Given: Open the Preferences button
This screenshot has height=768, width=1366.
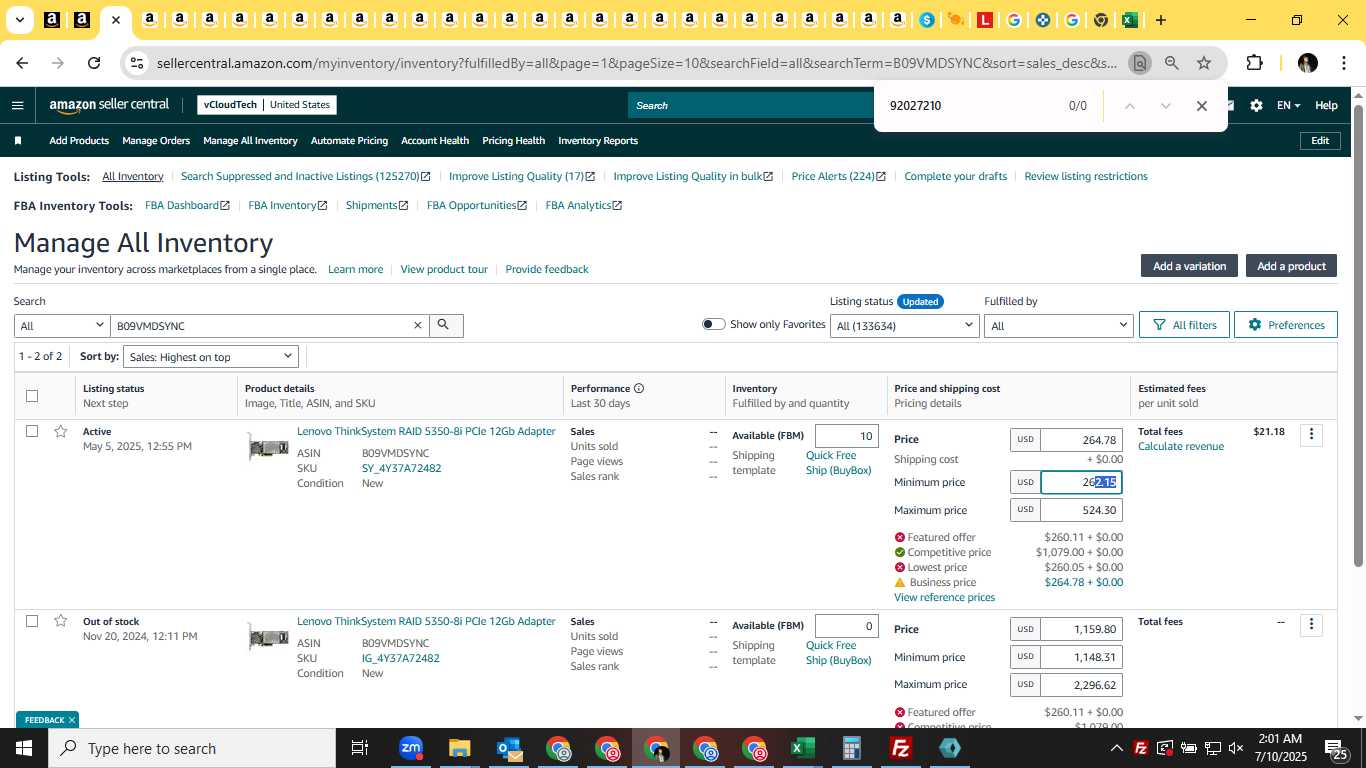Looking at the screenshot, I should tap(1285, 325).
